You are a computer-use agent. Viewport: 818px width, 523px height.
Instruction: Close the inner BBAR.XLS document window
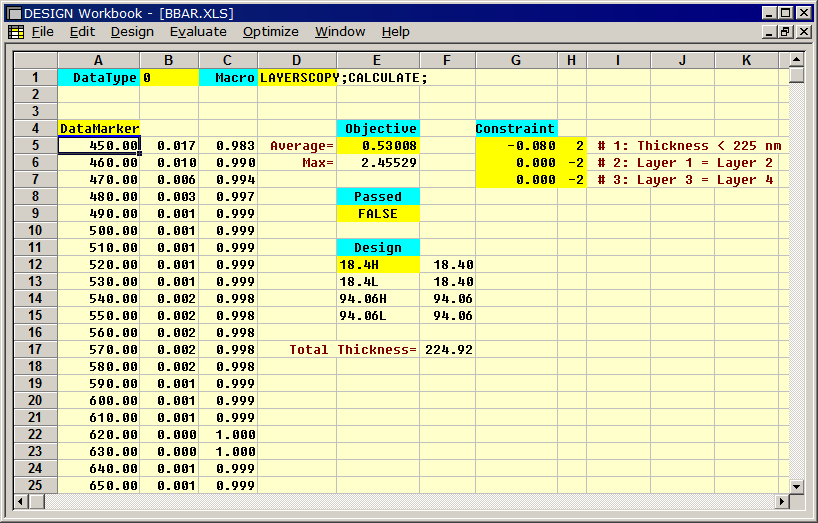(804, 32)
